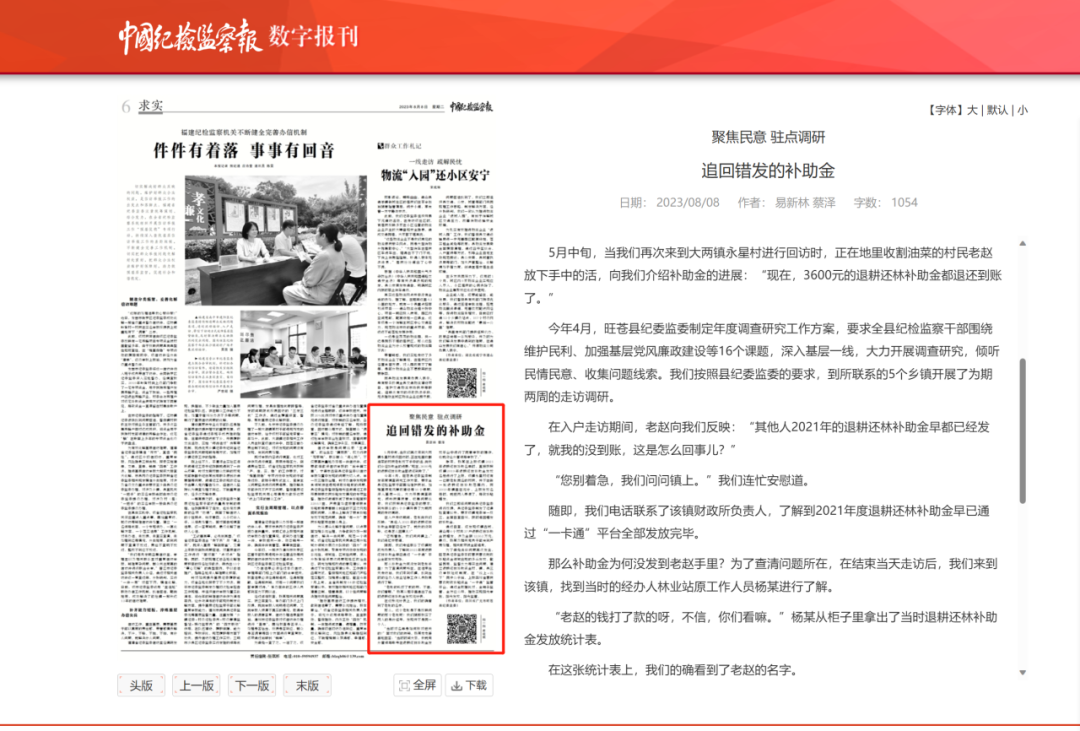The width and height of the screenshot is (1080, 731).
Task: Click the QR code under the 追回错发的补助金 article
Action: coord(461,628)
